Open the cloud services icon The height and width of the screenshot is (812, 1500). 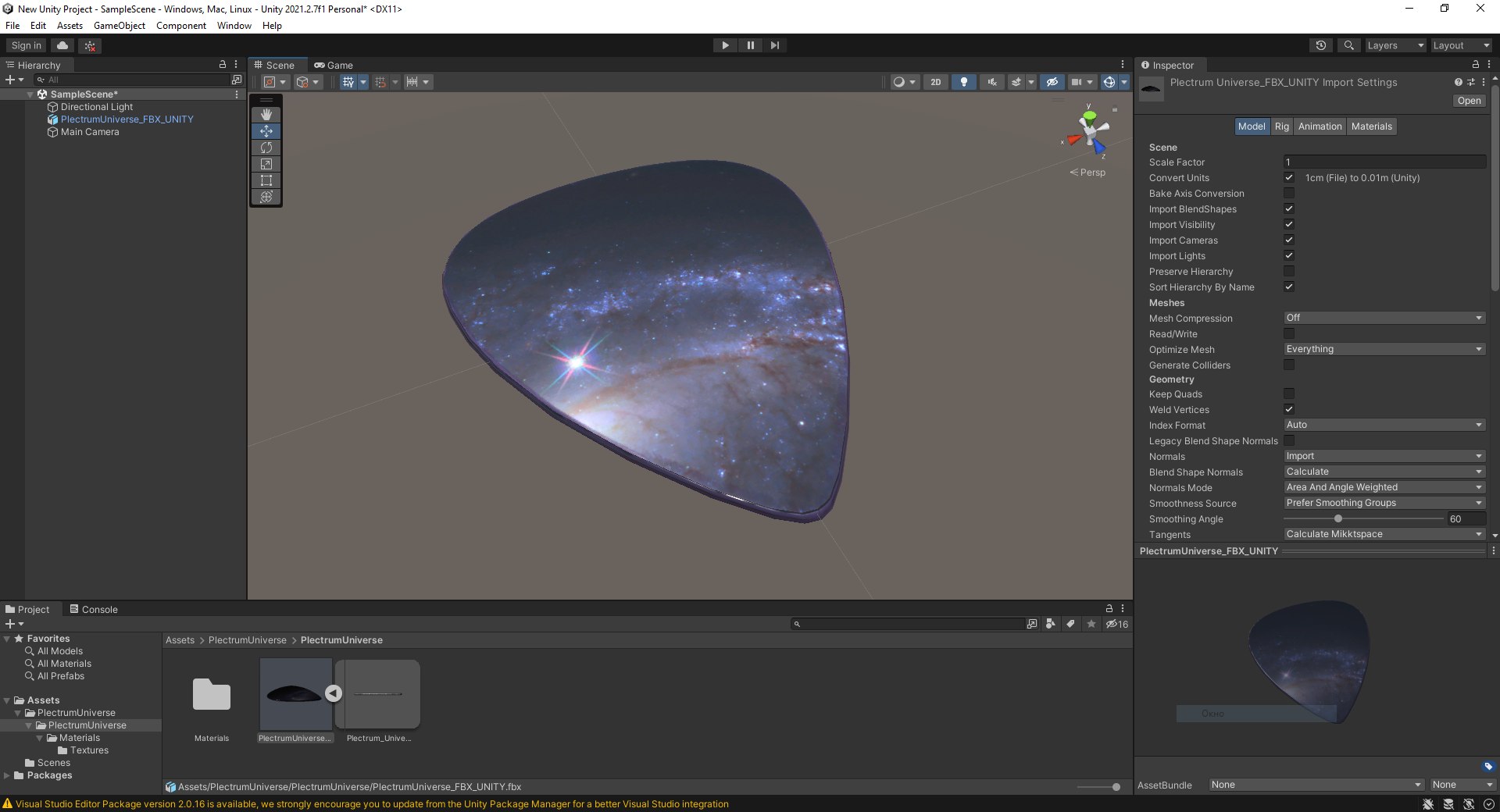click(x=62, y=45)
